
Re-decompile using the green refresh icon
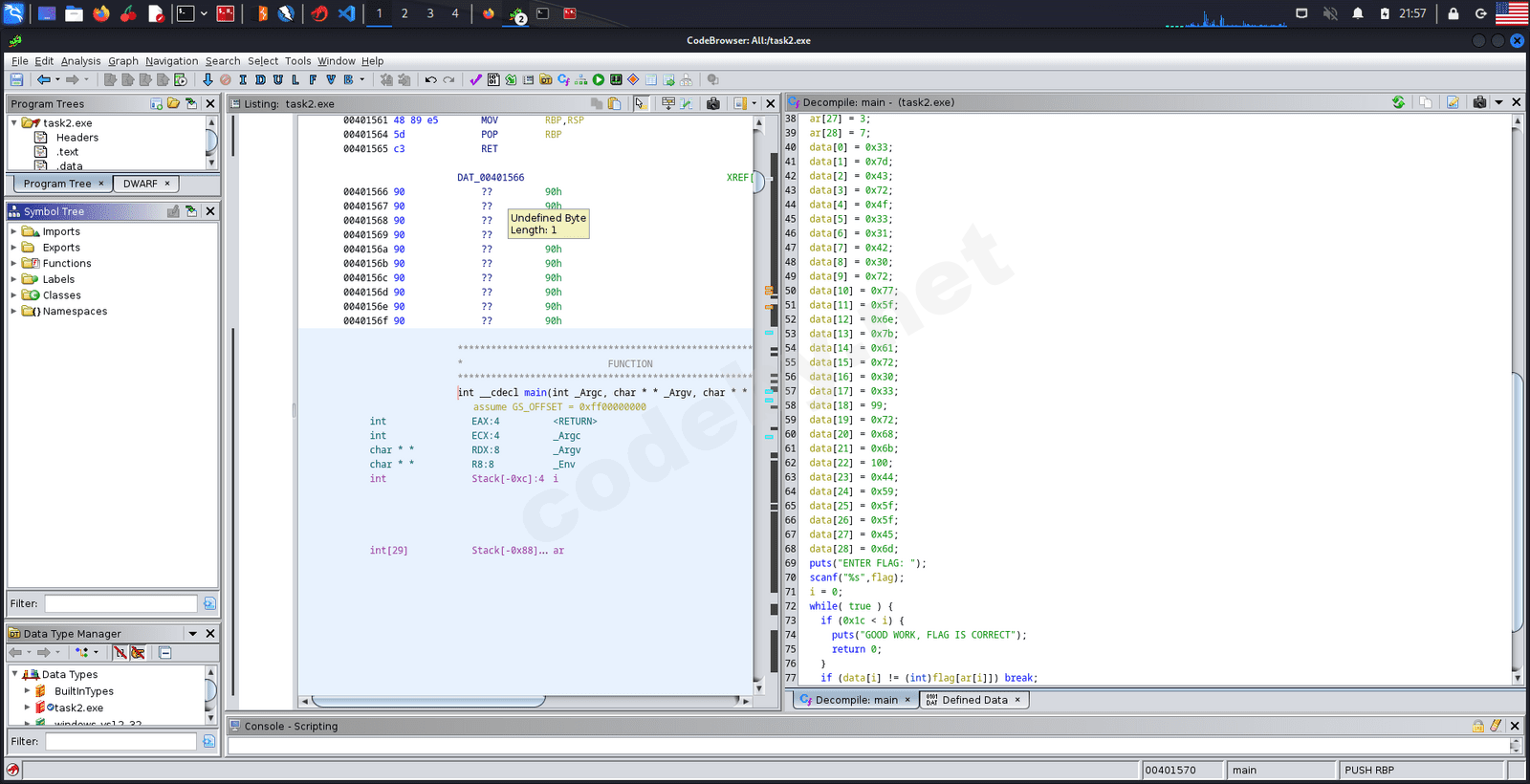coord(1398,102)
